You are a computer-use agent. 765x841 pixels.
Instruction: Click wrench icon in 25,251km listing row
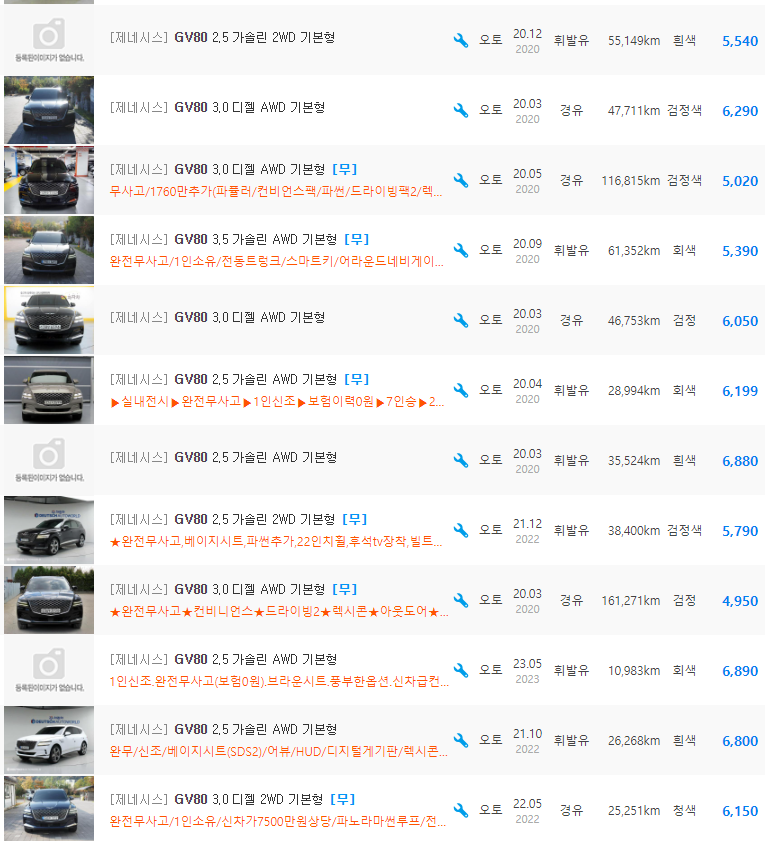461,810
